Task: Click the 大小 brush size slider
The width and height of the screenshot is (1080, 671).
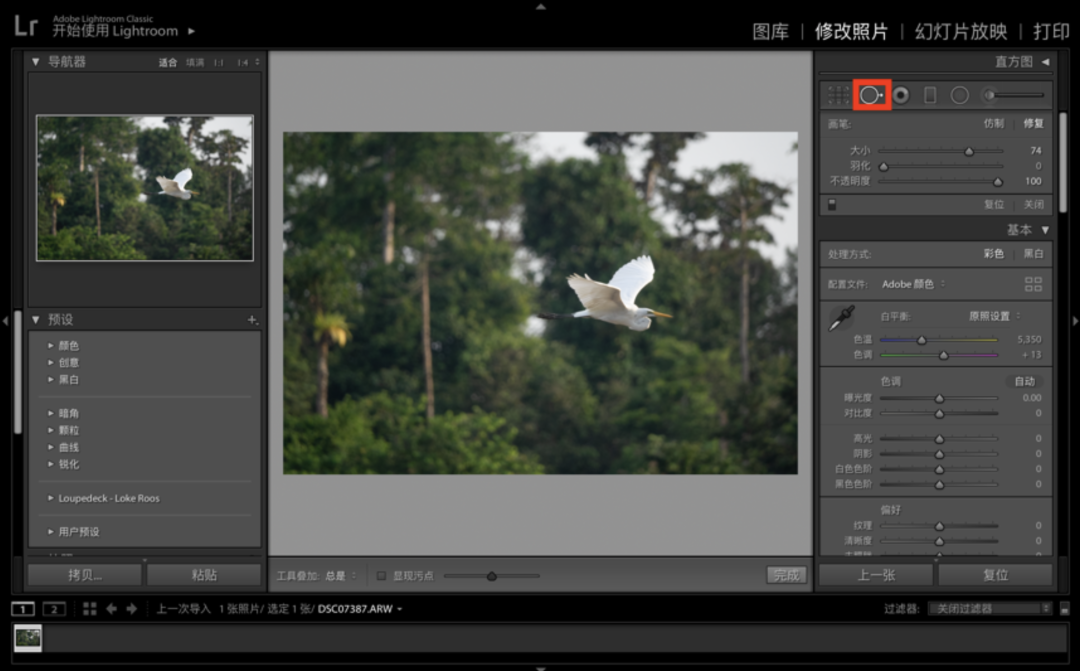Action: coord(940,151)
